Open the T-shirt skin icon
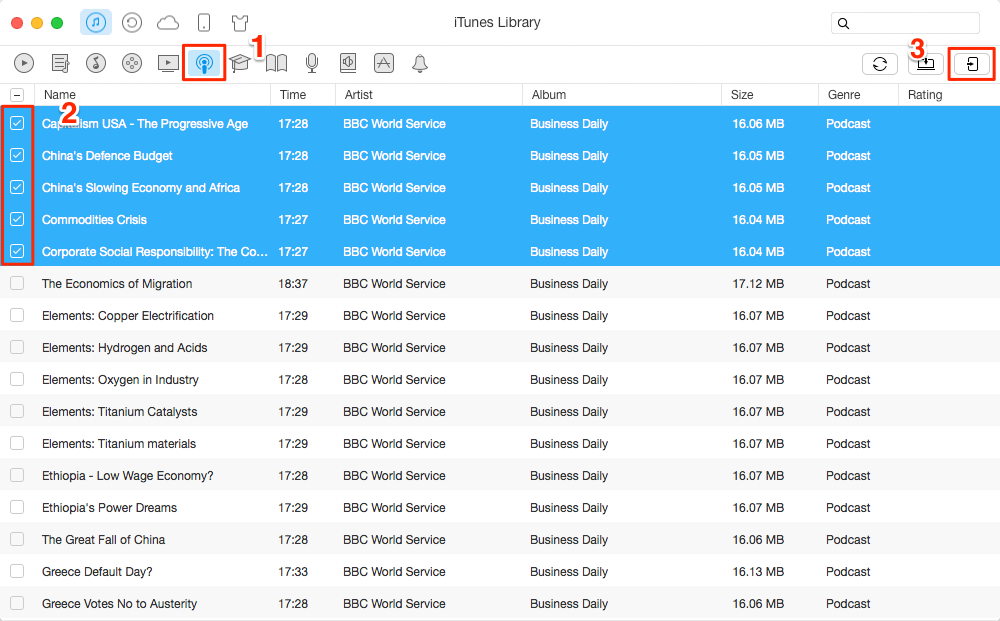Screen dimensions: 1000x621 pos(240,23)
